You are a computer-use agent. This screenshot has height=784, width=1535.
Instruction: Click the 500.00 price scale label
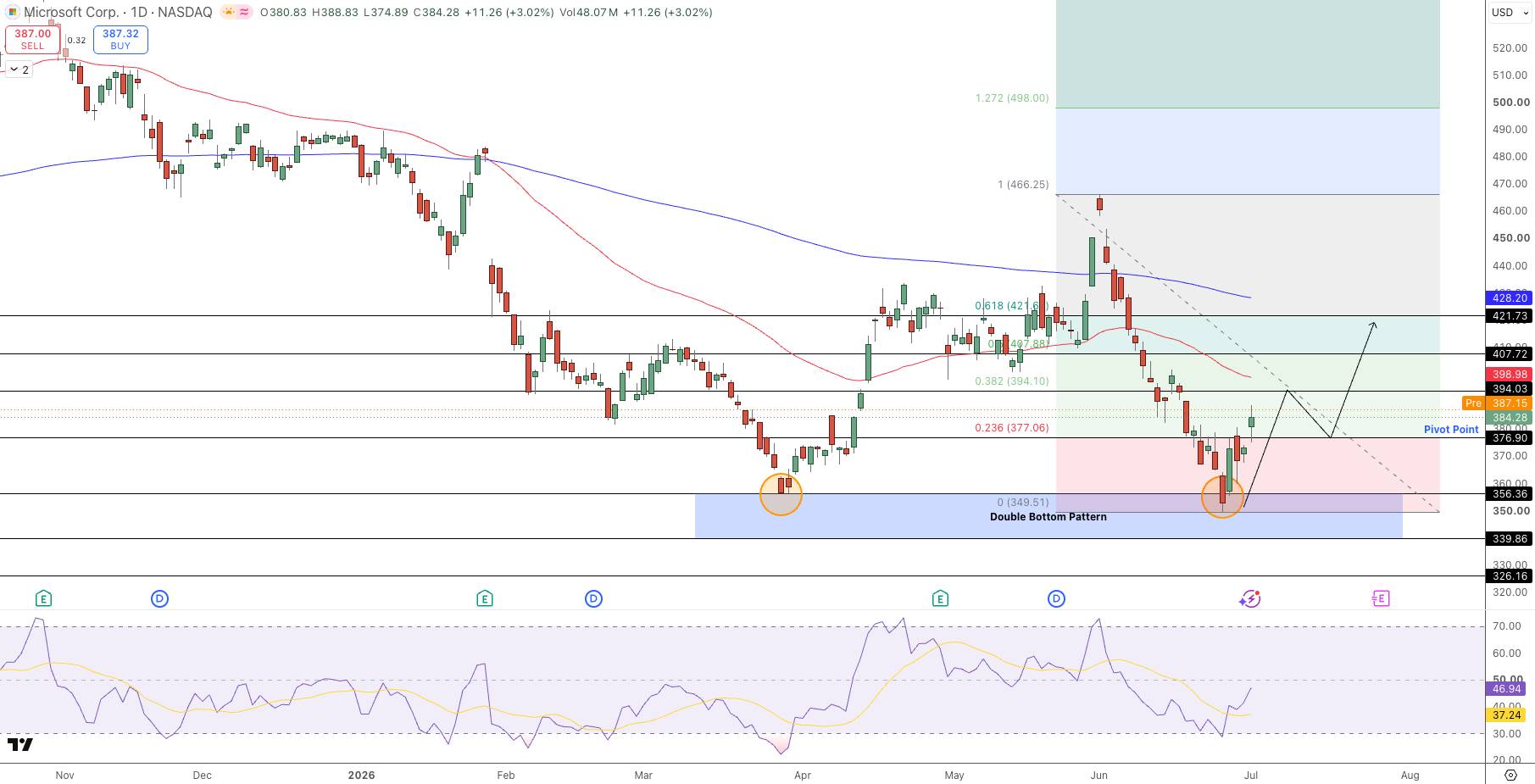point(1510,103)
